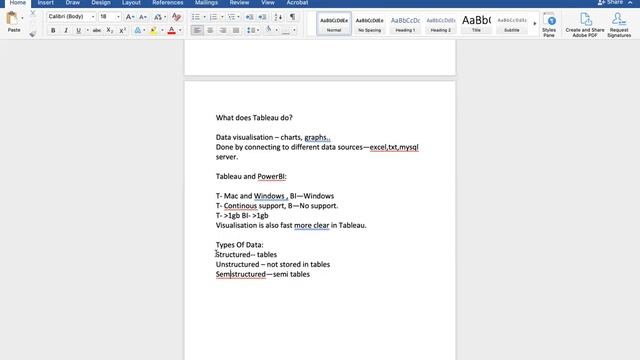Apply red font color
640x360 pixels.
click(x=172, y=30)
